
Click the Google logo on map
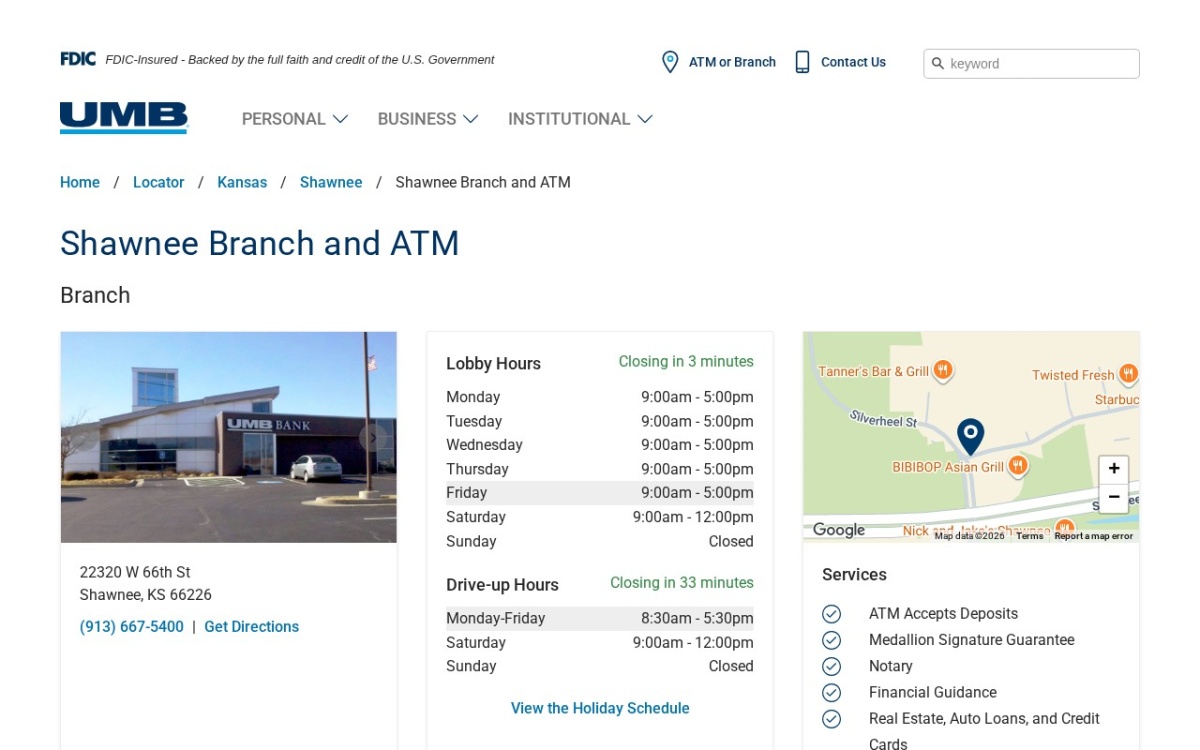coord(839,530)
